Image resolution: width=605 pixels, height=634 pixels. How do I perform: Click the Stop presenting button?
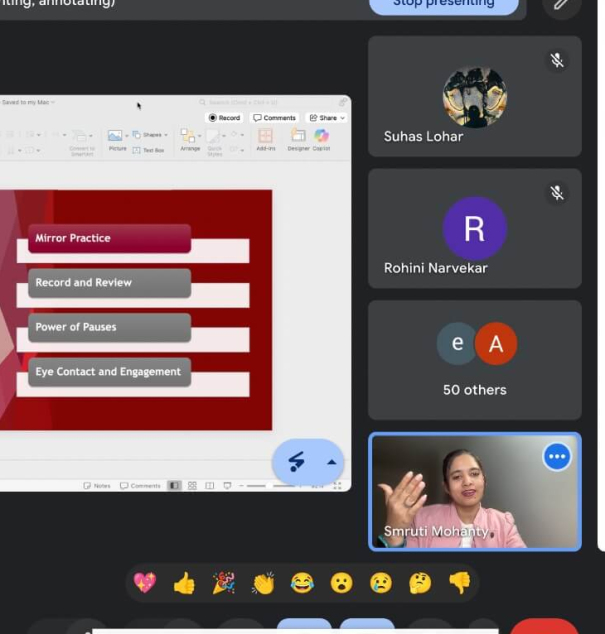[443, 4]
